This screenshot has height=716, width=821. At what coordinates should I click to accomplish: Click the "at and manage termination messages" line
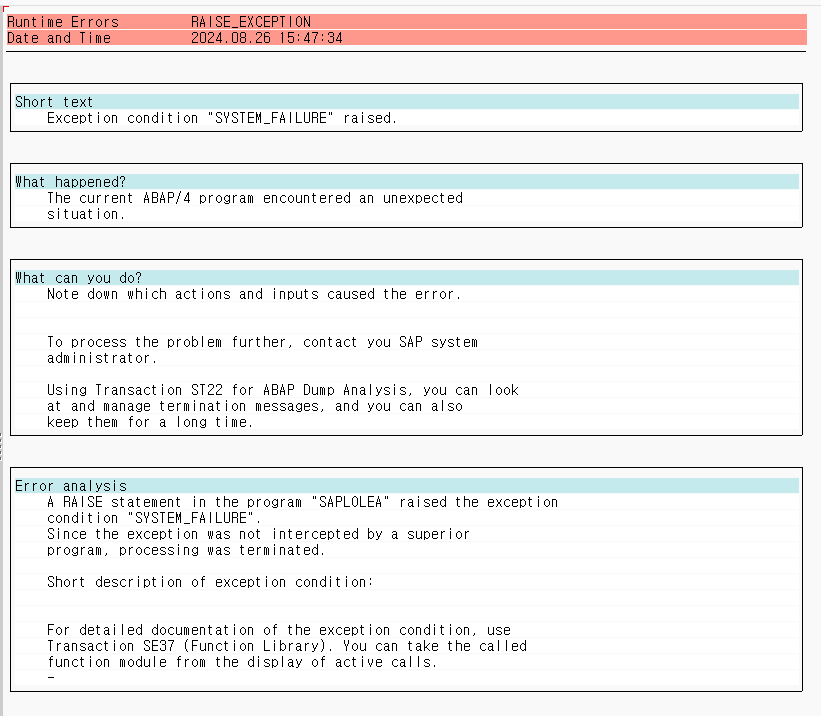point(255,406)
